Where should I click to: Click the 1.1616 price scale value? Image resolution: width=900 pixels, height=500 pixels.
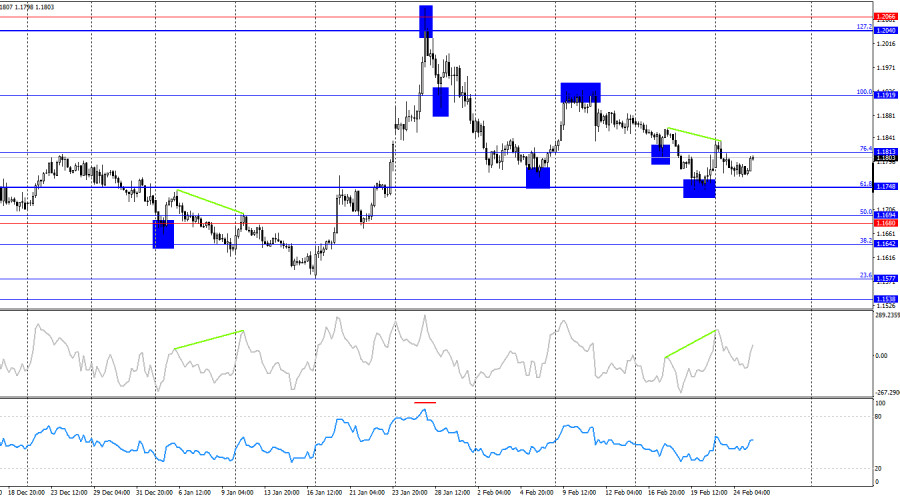[x=886, y=258]
